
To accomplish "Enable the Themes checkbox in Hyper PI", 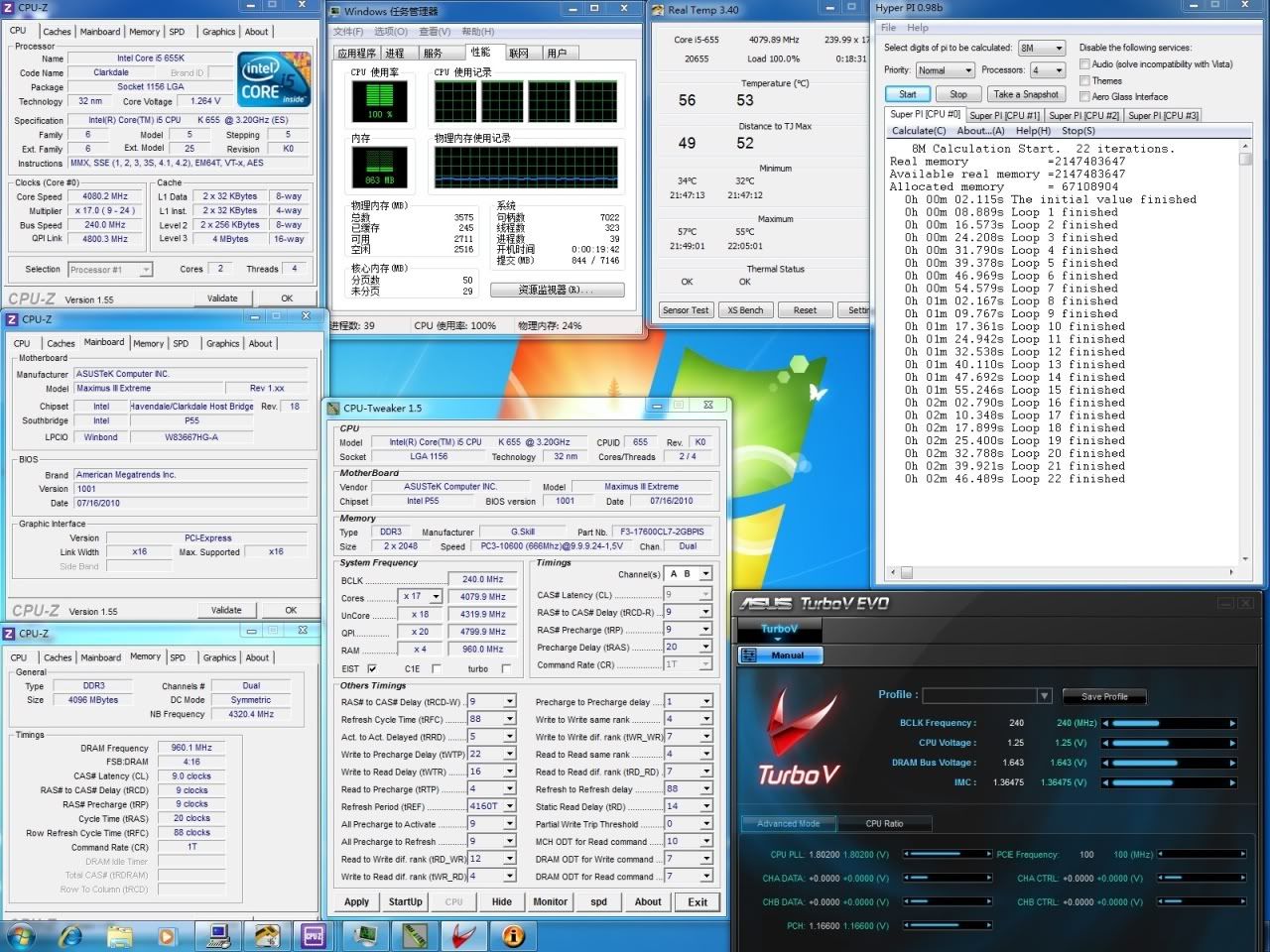I will tap(1084, 80).
